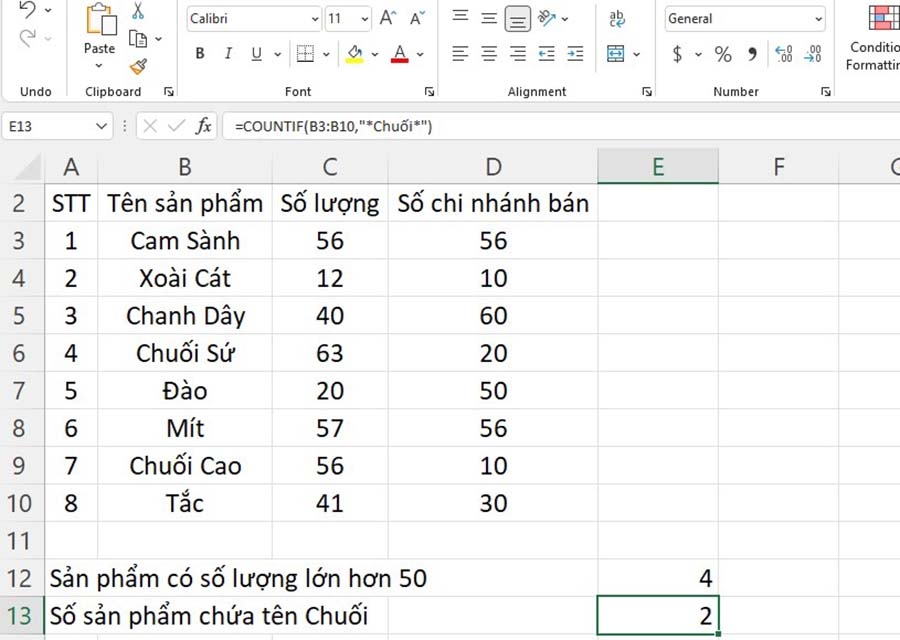
Task: Apply cell borders icon
Action: 305,54
